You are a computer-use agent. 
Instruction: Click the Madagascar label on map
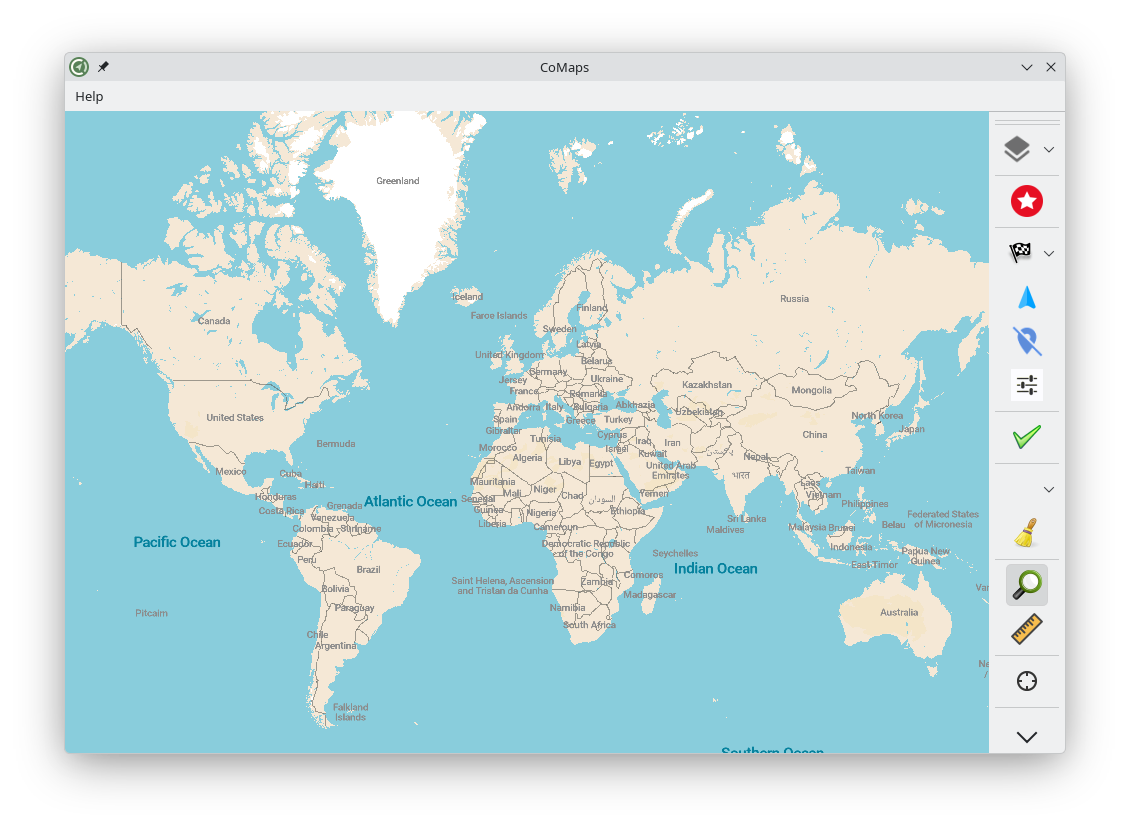(650, 595)
